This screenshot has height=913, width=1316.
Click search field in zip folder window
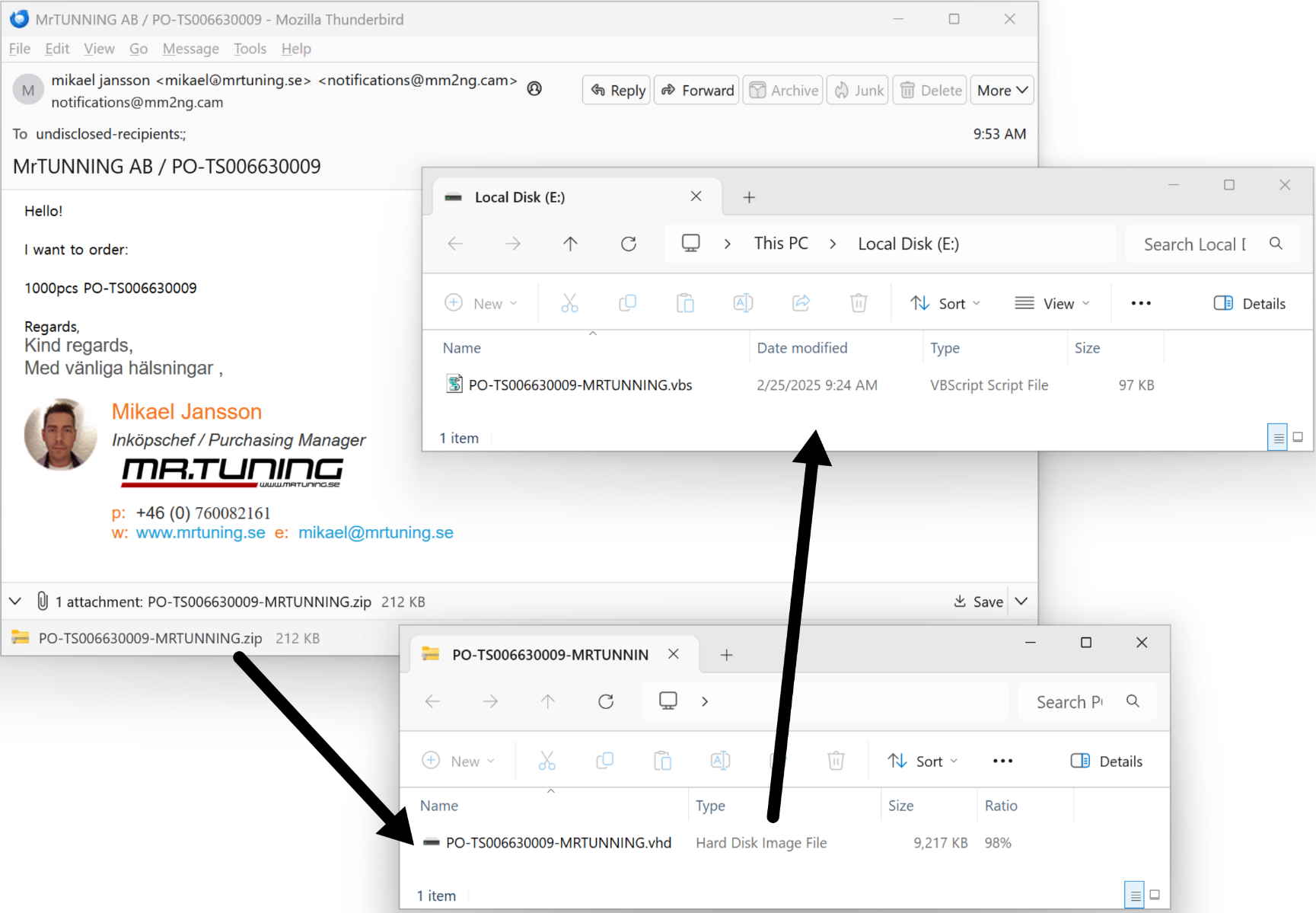pos(1086,701)
